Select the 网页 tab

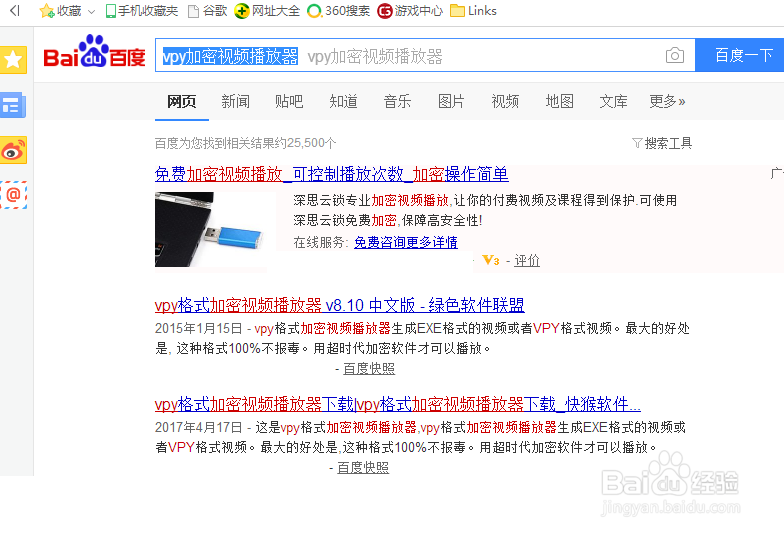point(182,102)
